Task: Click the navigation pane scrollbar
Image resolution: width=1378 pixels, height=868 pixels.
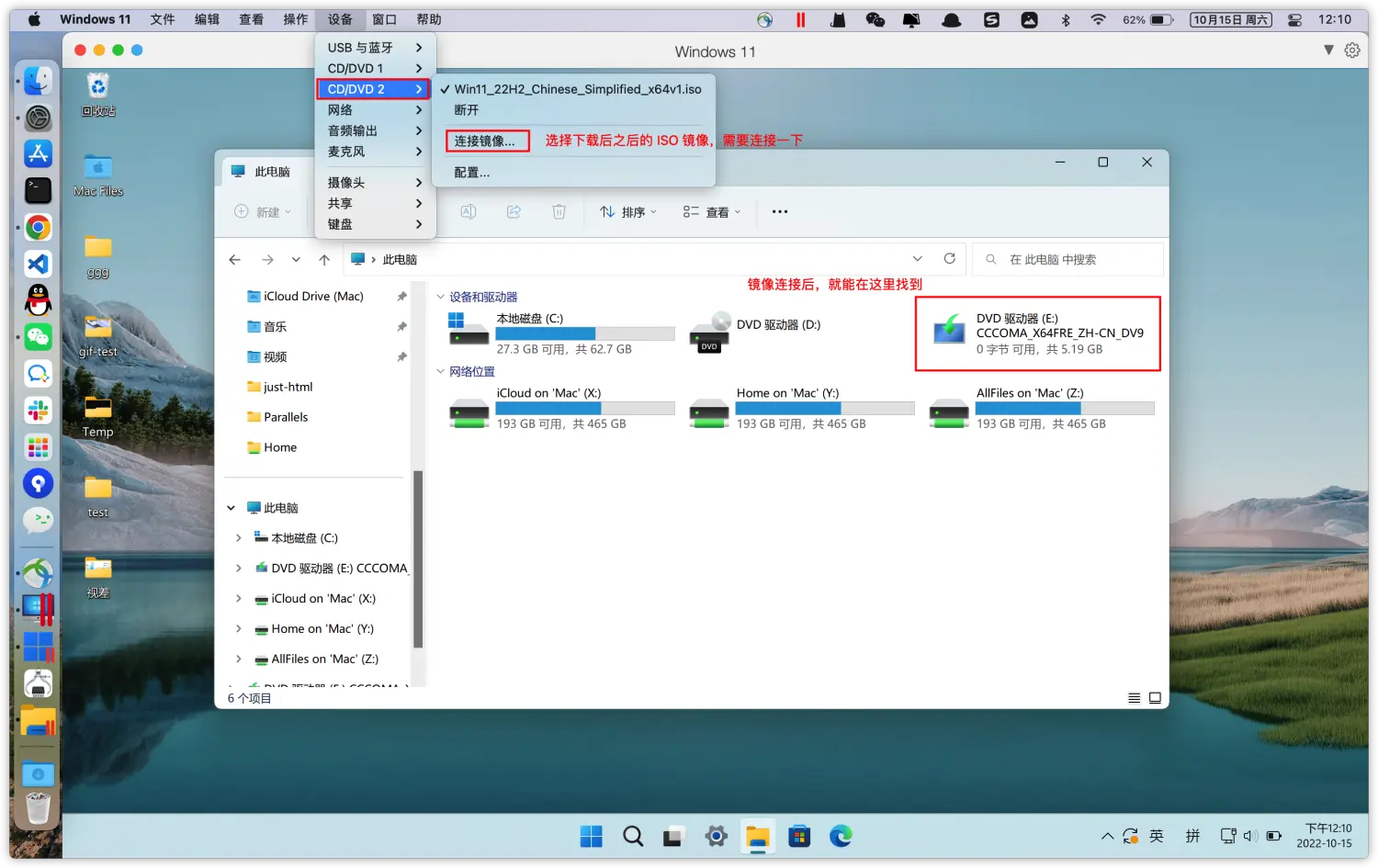Action: coord(417,558)
